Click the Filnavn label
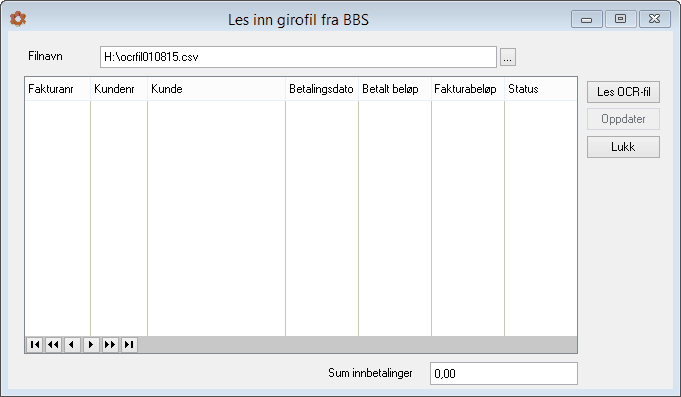Viewport: 681px width, 397px height. [x=45, y=56]
